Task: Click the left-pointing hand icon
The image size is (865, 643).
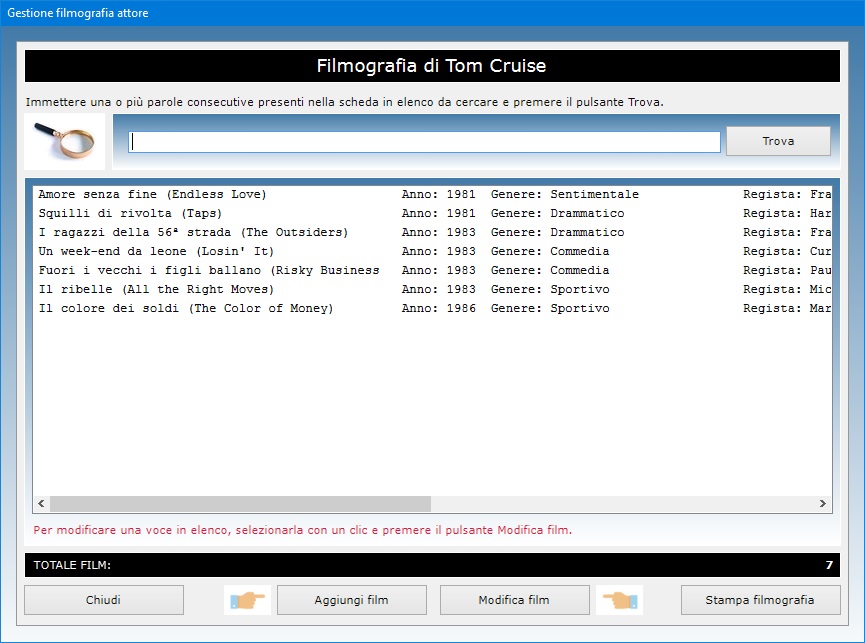Action: point(620,600)
